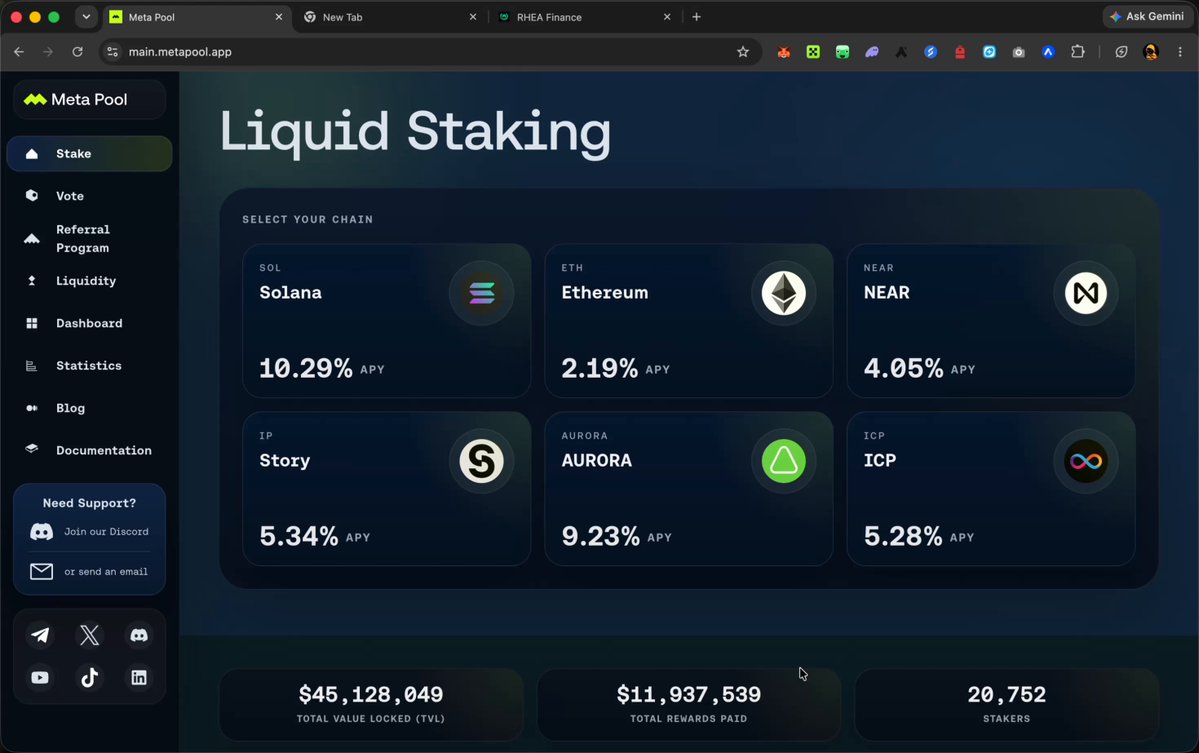Click the Ethereum diamond logo icon
The height and width of the screenshot is (753, 1199).
[x=784, y=293]
